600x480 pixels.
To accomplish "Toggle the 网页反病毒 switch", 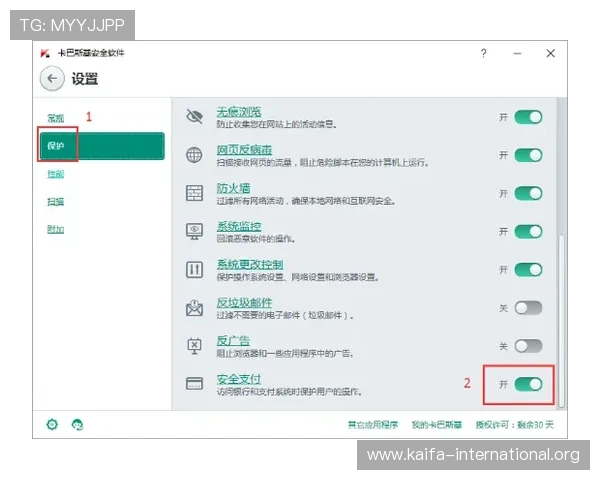I will coord(528,155).
